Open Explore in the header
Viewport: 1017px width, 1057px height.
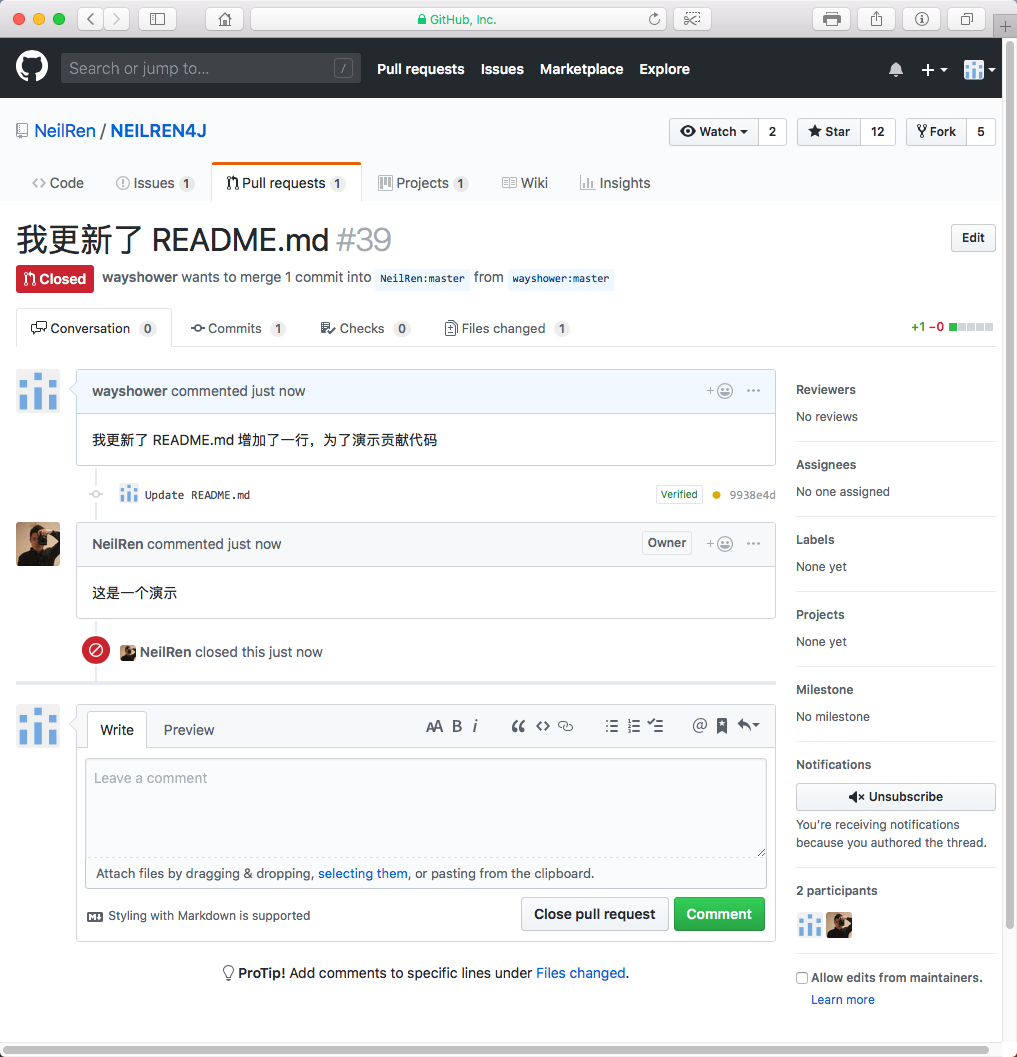pyautogui.click(x=665, y=69)
